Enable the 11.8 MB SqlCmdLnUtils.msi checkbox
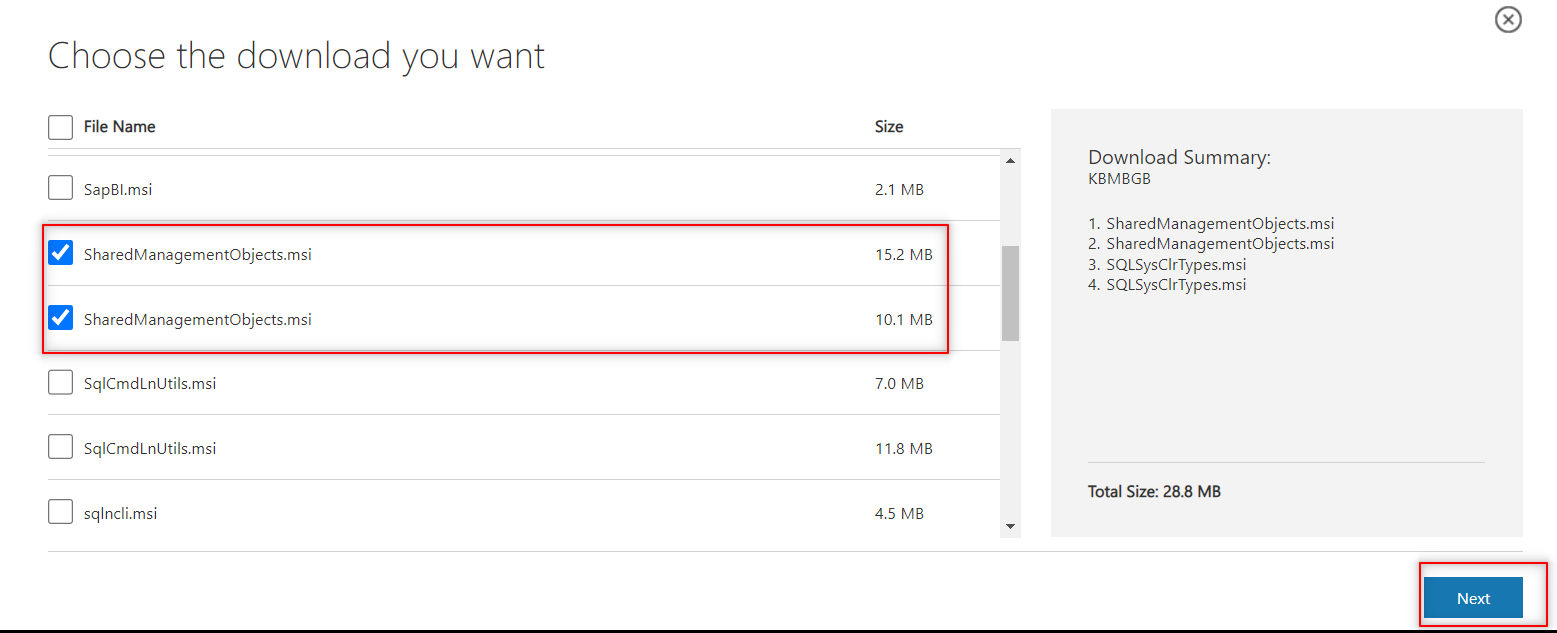The height and width of the screenshot is (633, 1557). click(x=61, y=447)
